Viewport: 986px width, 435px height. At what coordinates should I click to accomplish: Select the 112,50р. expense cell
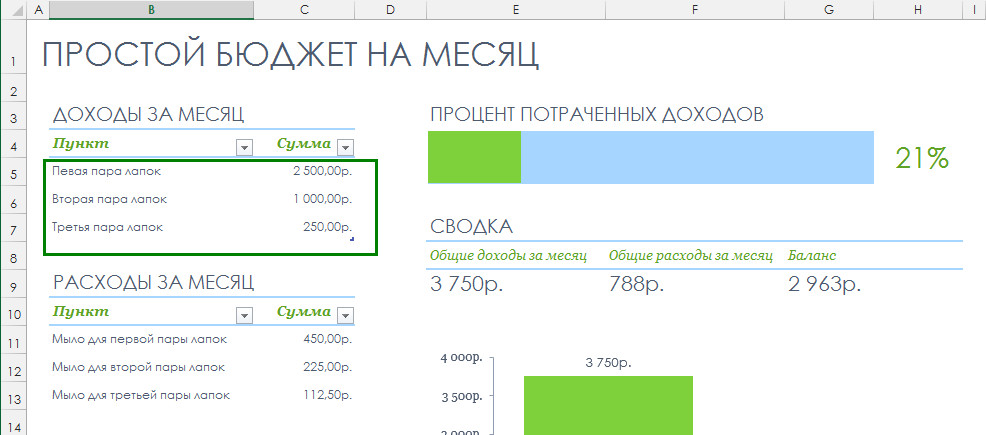304,395
